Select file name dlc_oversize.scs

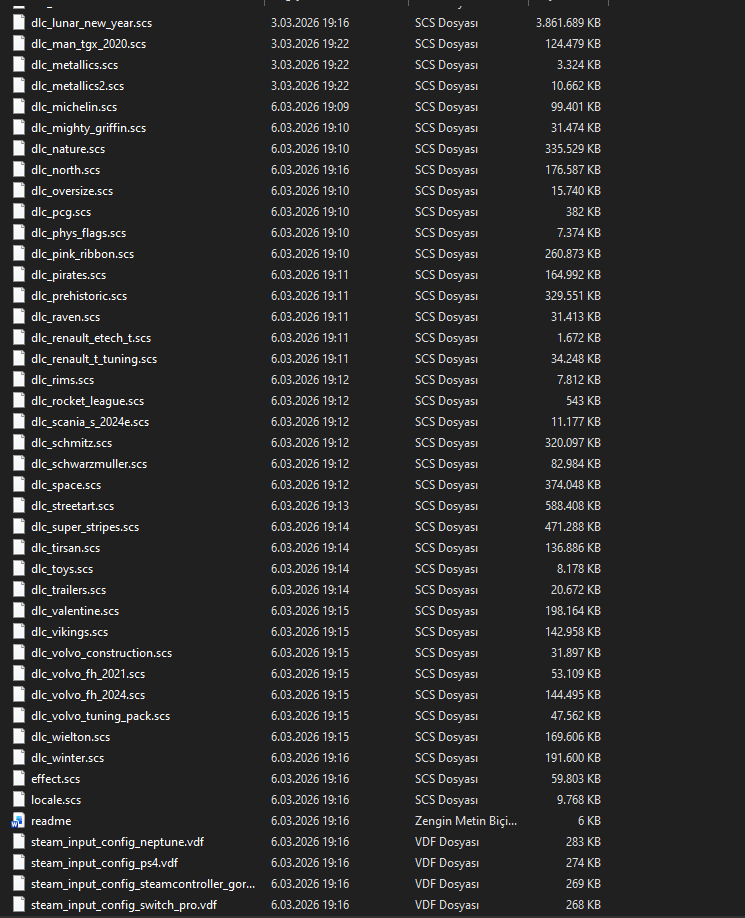pos(72,191)
